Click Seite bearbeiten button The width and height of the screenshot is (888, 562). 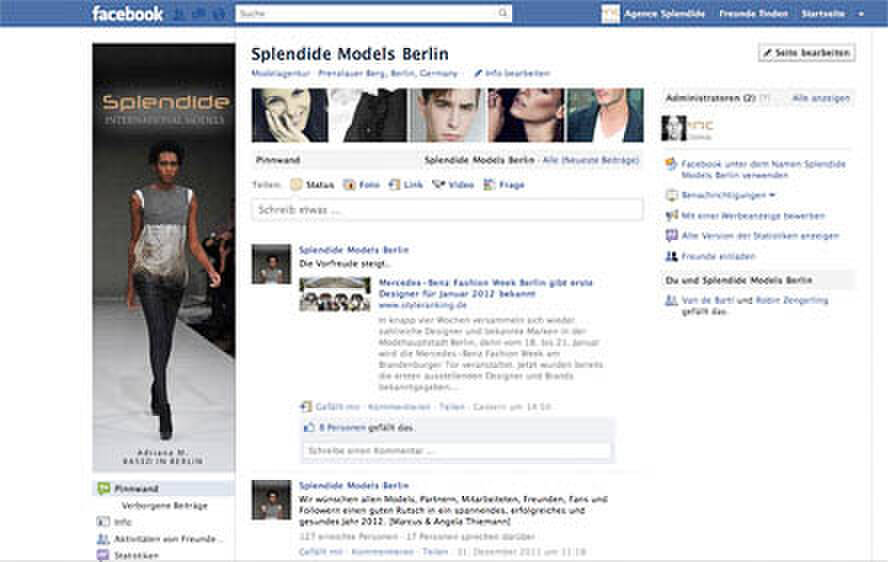pyautogui.click(x=806, y=53)
